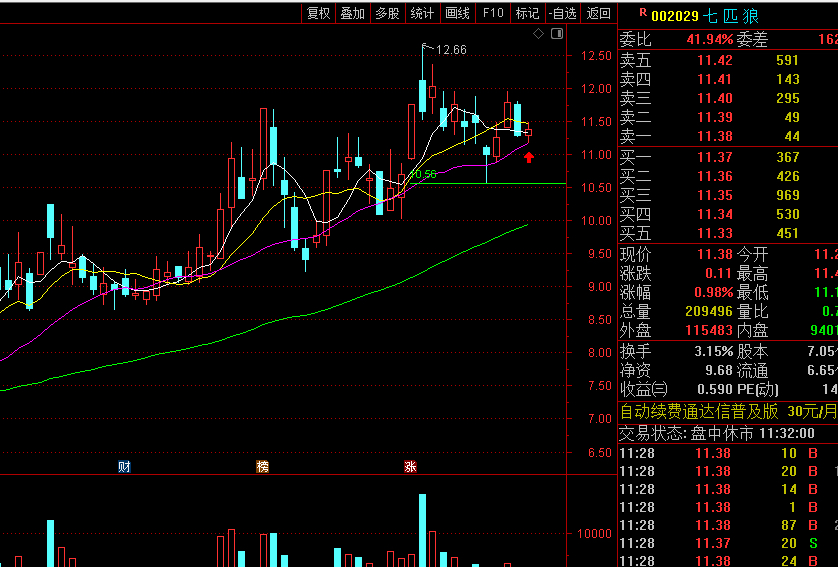Click the 委比 41.94% value
This screenshot has height=567, width=838.
(x=710, y=40)
